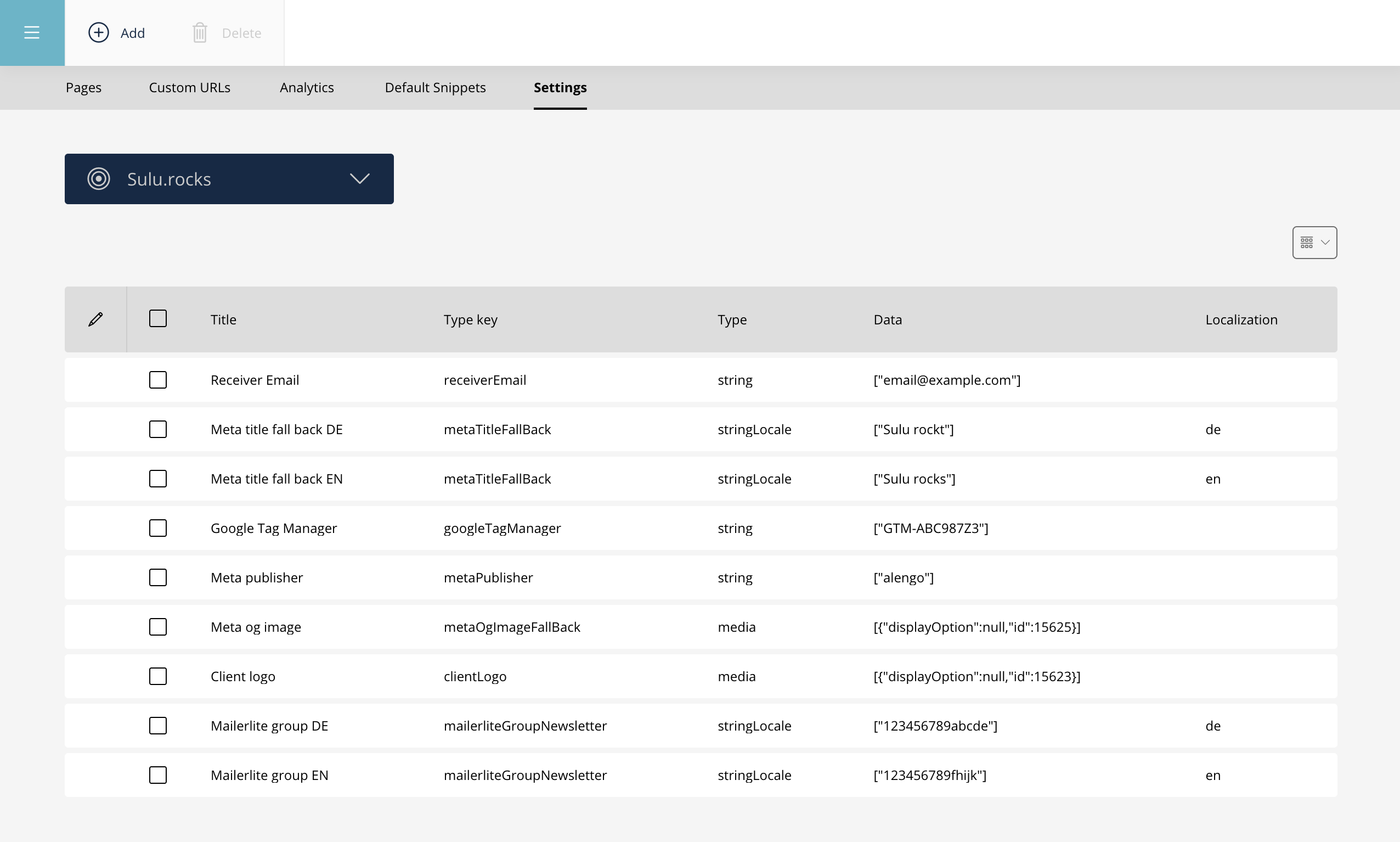Expand the Sulu.rocks webspace dropdown chevron
Screen dimensions: 1400x842
[359, 179]
